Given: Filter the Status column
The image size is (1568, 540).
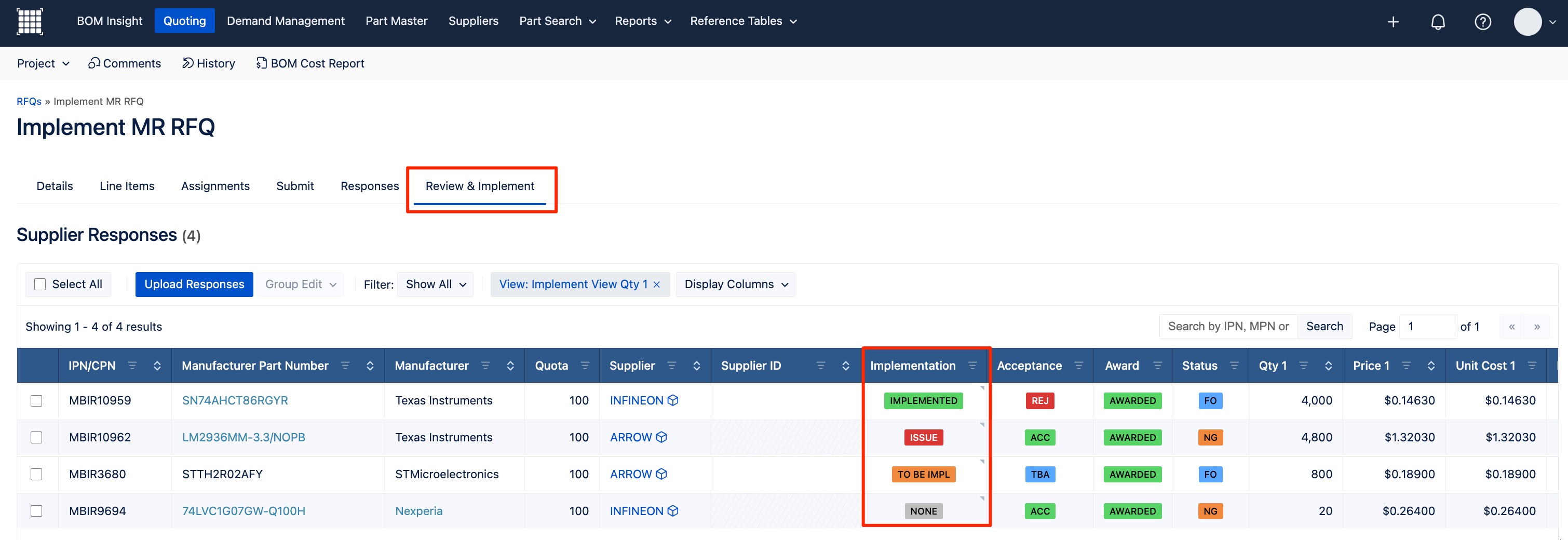Looking at the screenshot, I should pyautogui.click(x=1235, y=365).
